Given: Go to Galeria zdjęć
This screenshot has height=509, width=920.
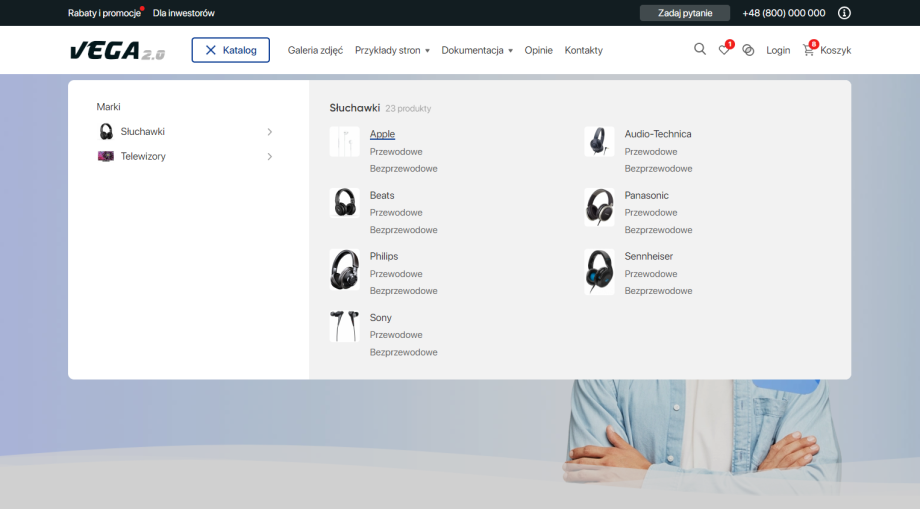Looking at the screenshot, I should point(315,50).
